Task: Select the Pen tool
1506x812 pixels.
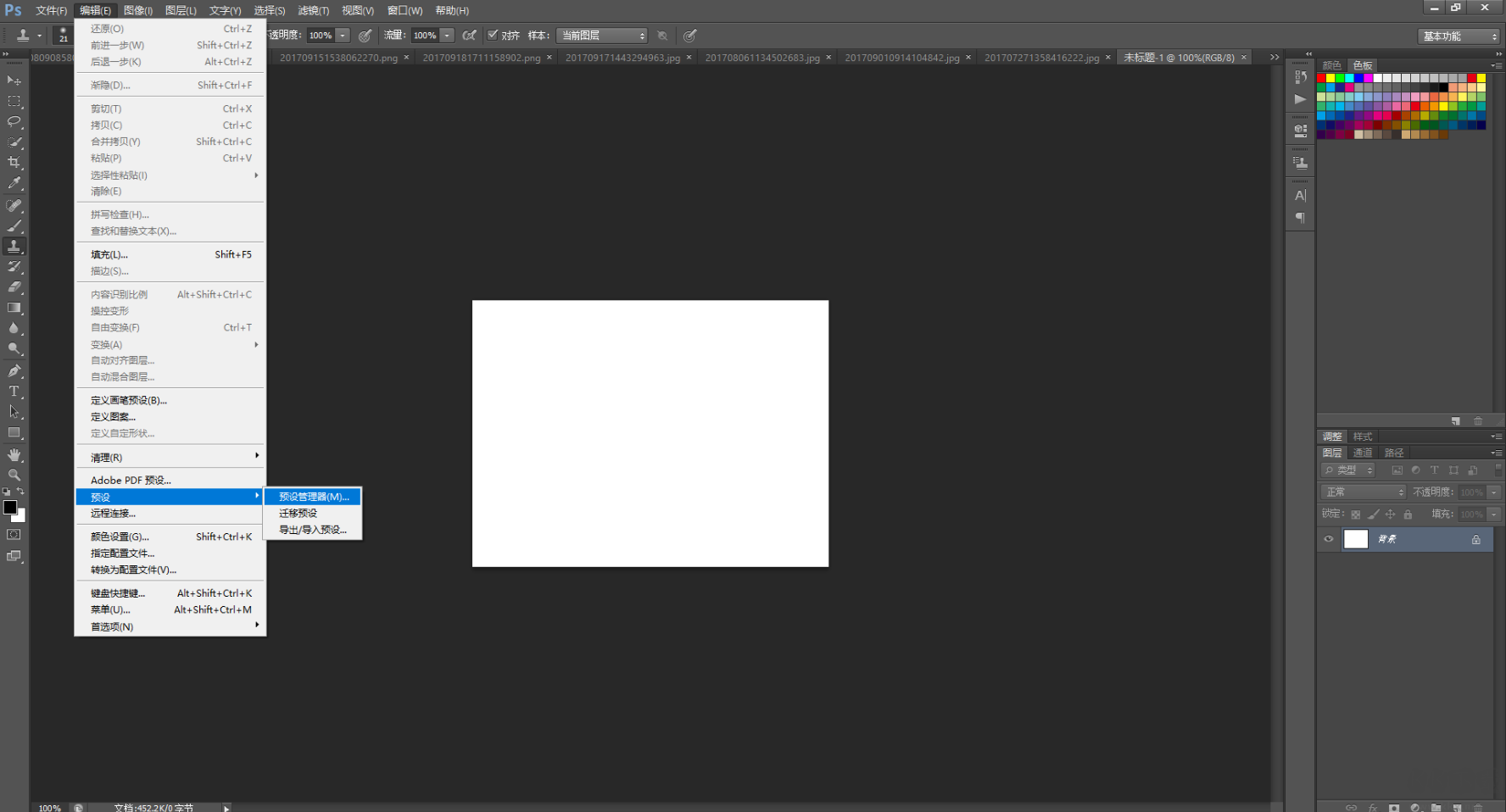Action: coord(14,371)
